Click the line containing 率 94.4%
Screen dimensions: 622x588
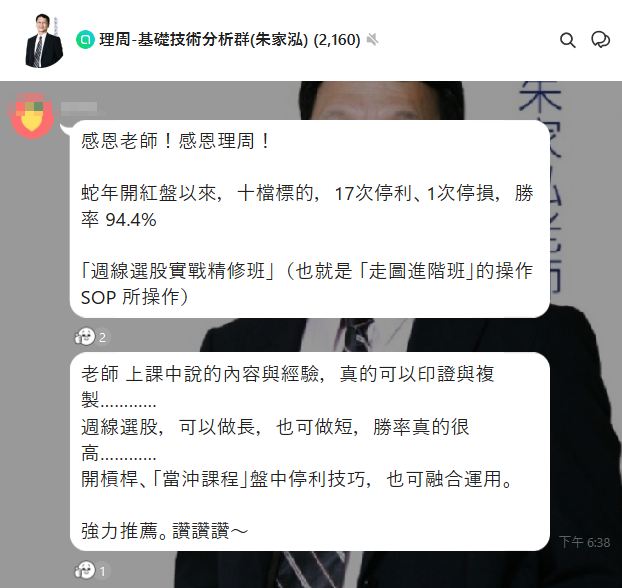(x=119, y=219)
